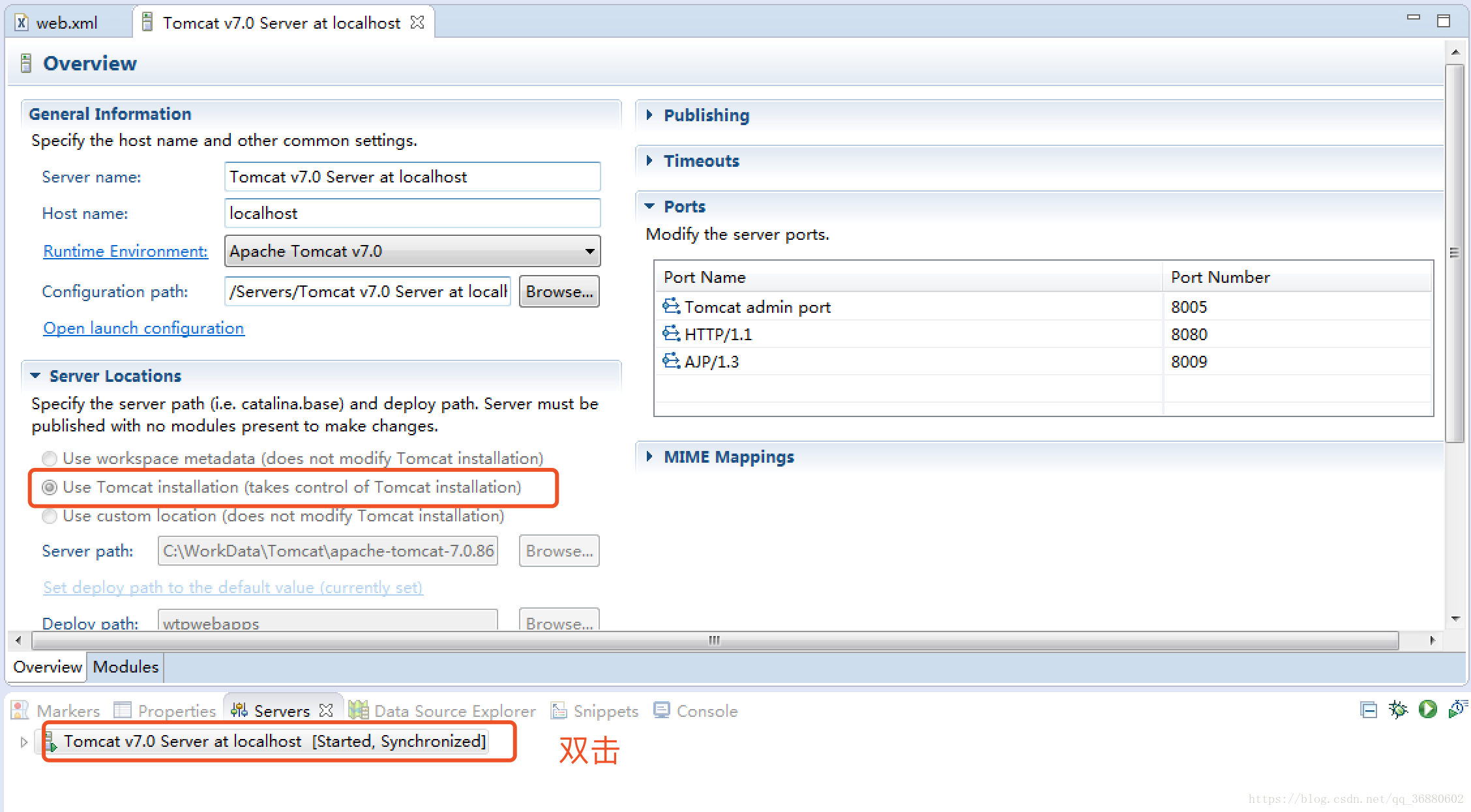Click the Markers view icon
The image size is (1471, 812).
[x=20, y=710]
